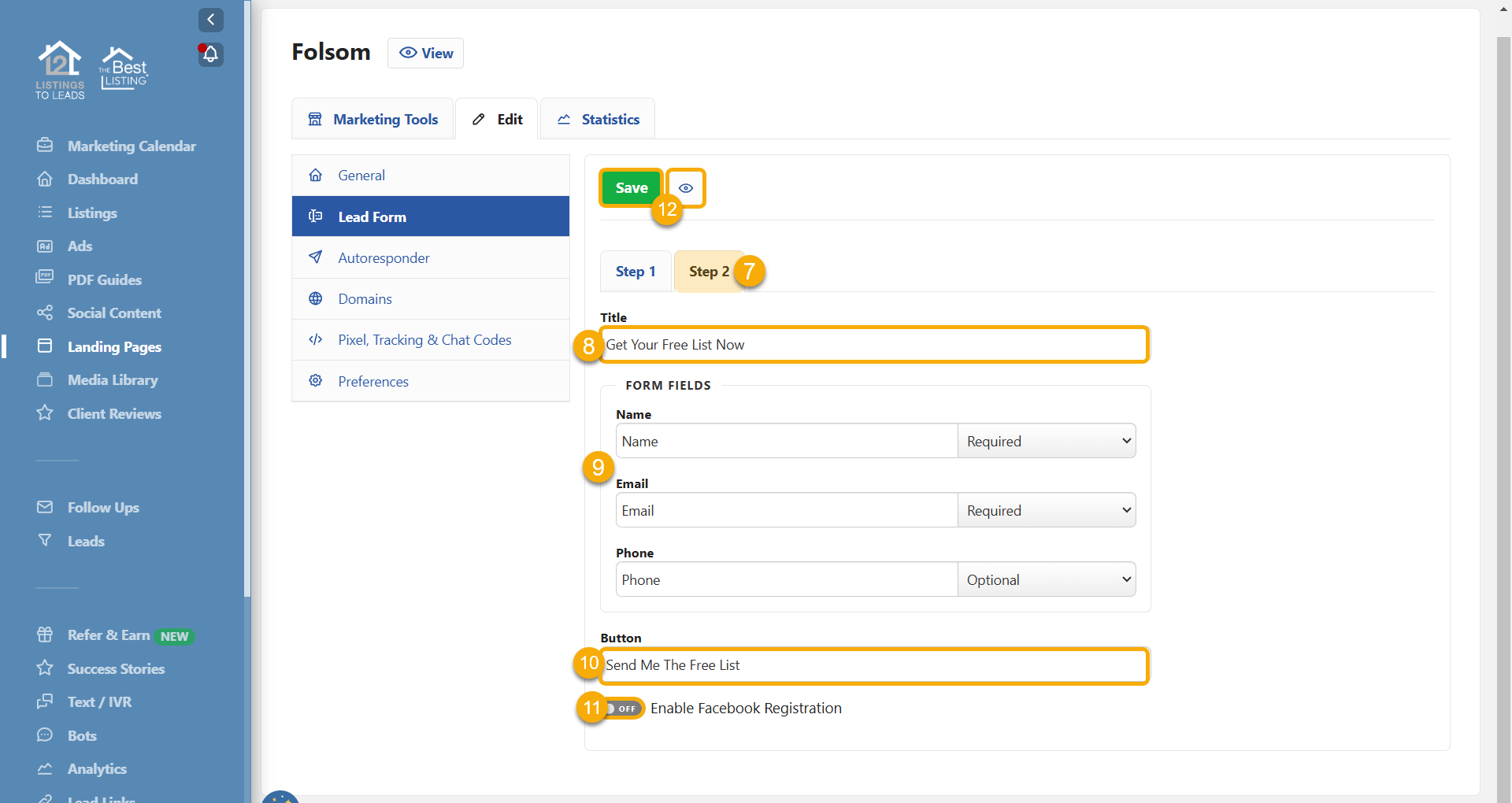Screen dimensions: 1512x803
Task: Open Media Library in the sidebar
Action: pos(112,380)
